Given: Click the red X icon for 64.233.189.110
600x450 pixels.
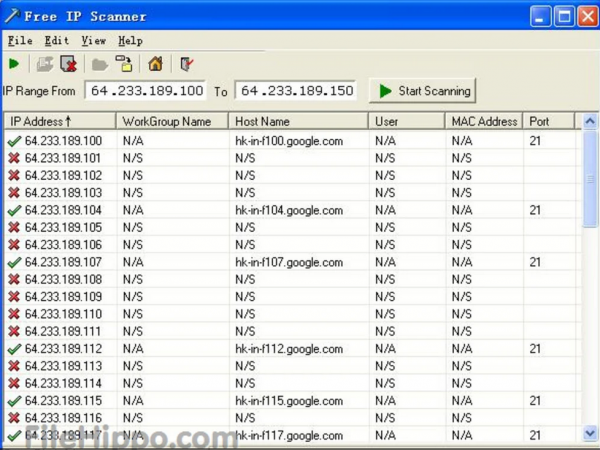Looking at the screenshot, I should [14, 314].
